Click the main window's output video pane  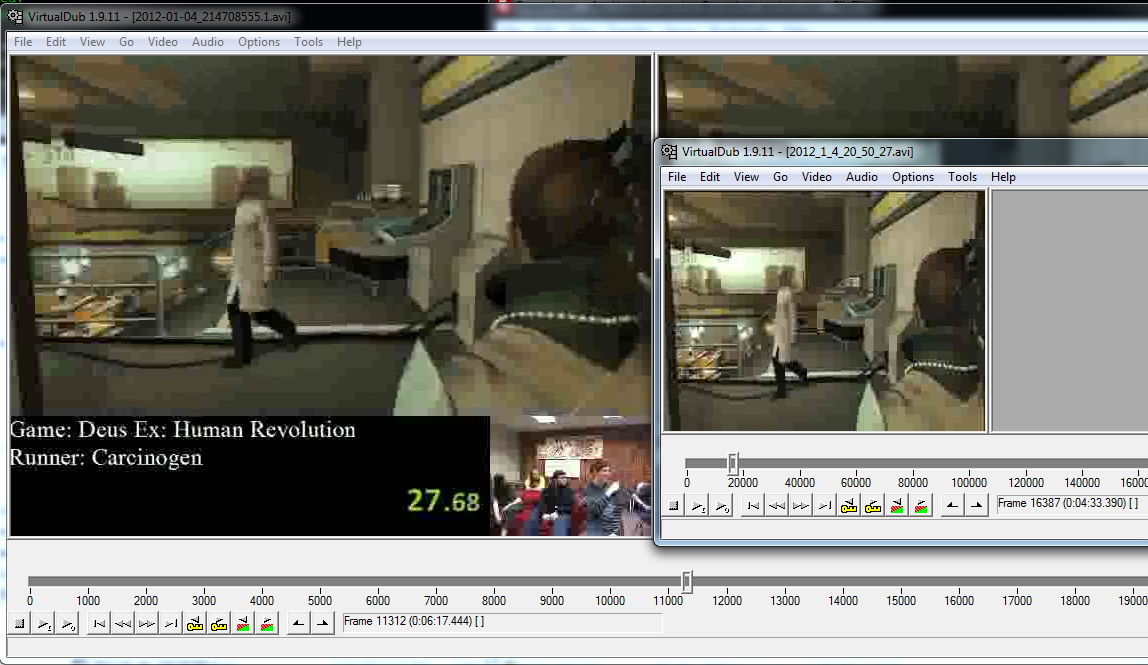click(x=903, y=96)
